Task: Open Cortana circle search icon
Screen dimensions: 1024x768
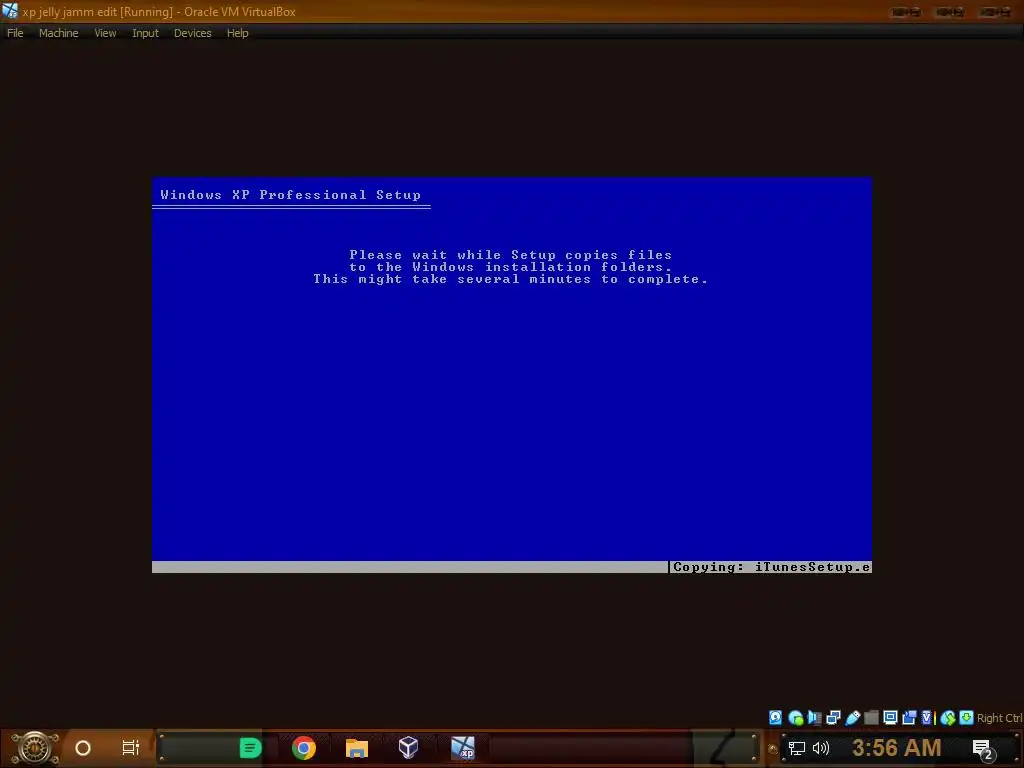Action: (83, 748)
